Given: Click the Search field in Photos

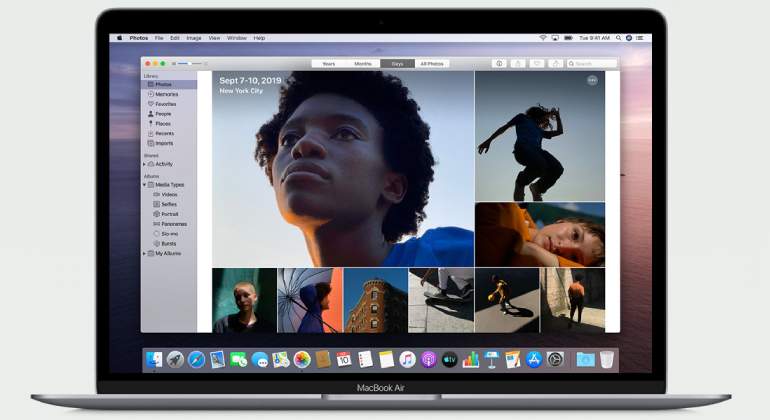Looking at the screenshot, I should 592,63.
